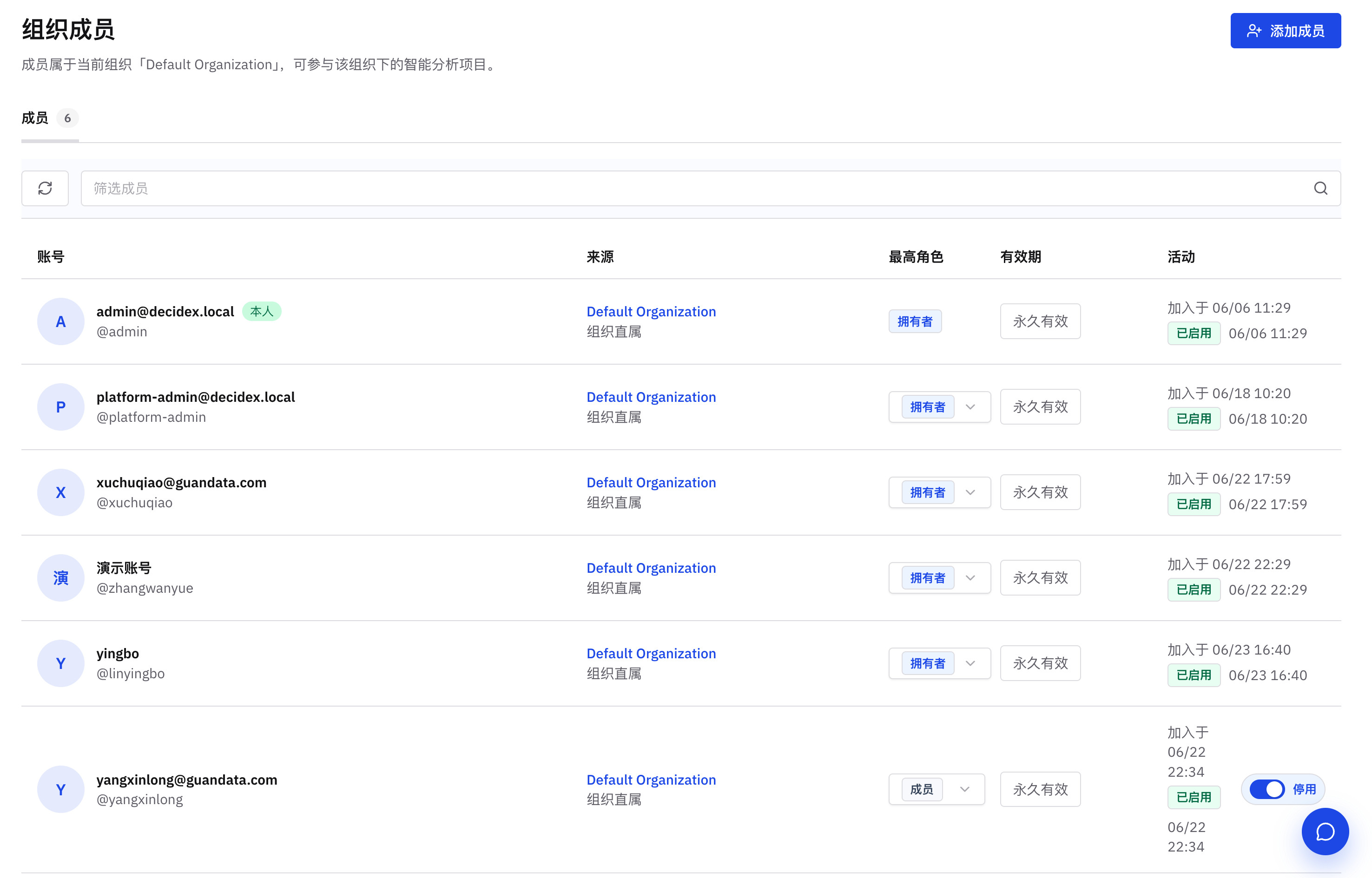Click the handle @zhangwanyue
1372x878 pixels.
tap(145, 588)
